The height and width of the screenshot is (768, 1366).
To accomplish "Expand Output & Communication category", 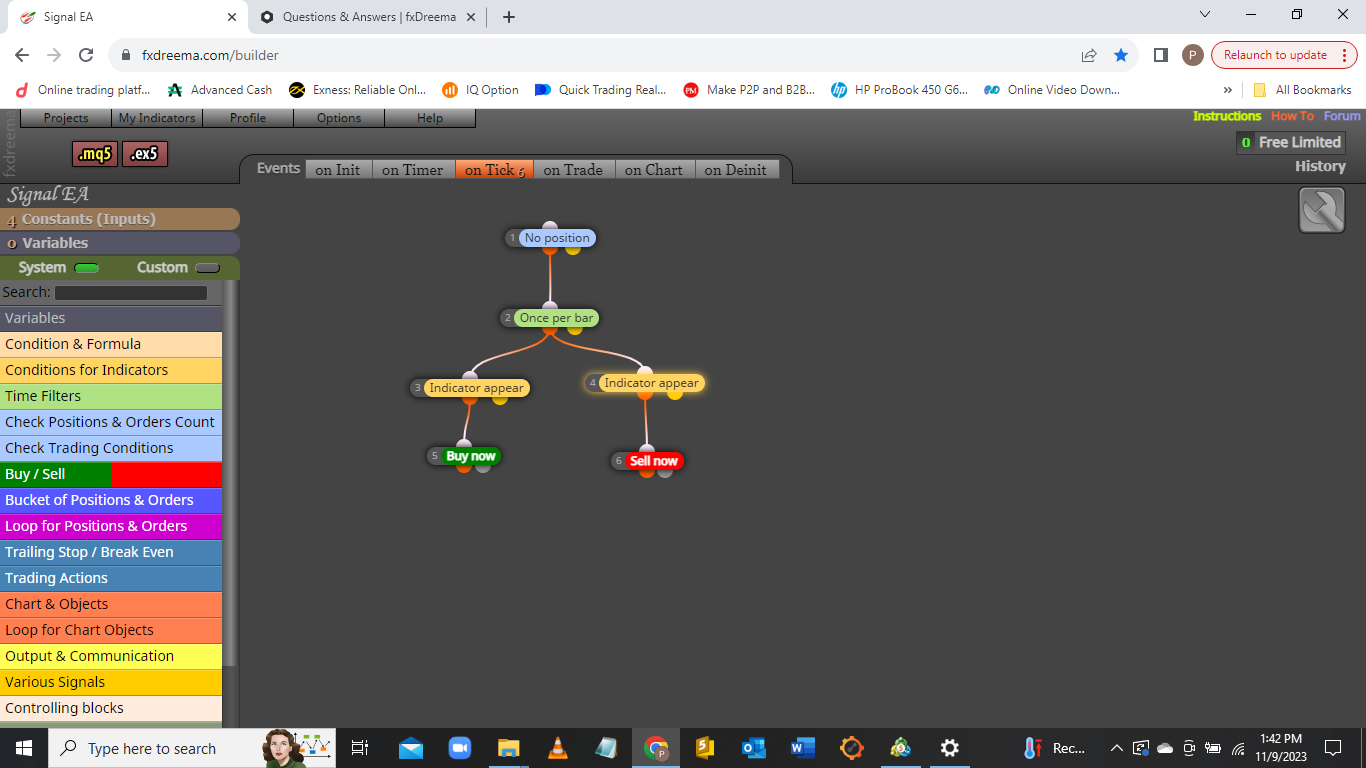I will click(111, 656).
